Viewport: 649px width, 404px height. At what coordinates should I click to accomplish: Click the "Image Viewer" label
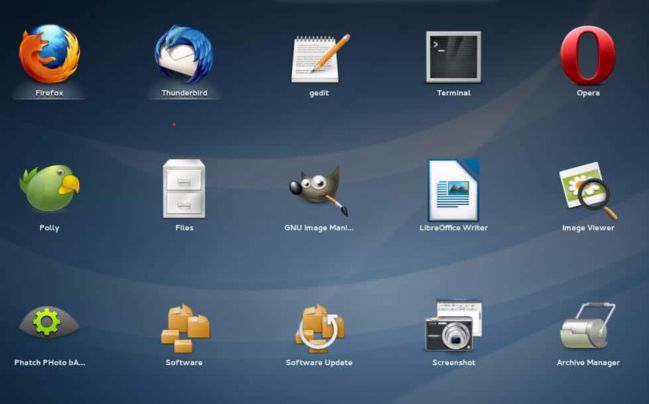[x=588, y=228]
